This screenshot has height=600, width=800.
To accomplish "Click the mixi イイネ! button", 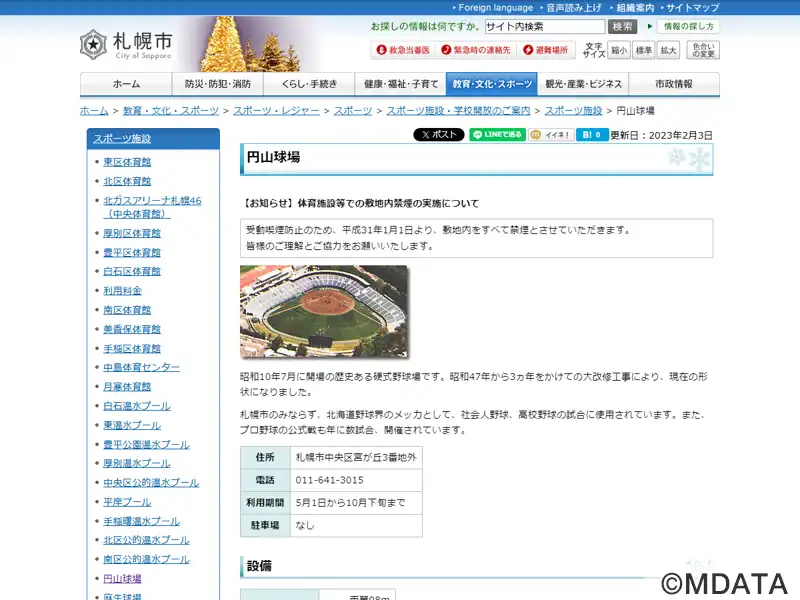I will (x=551, y=135).
